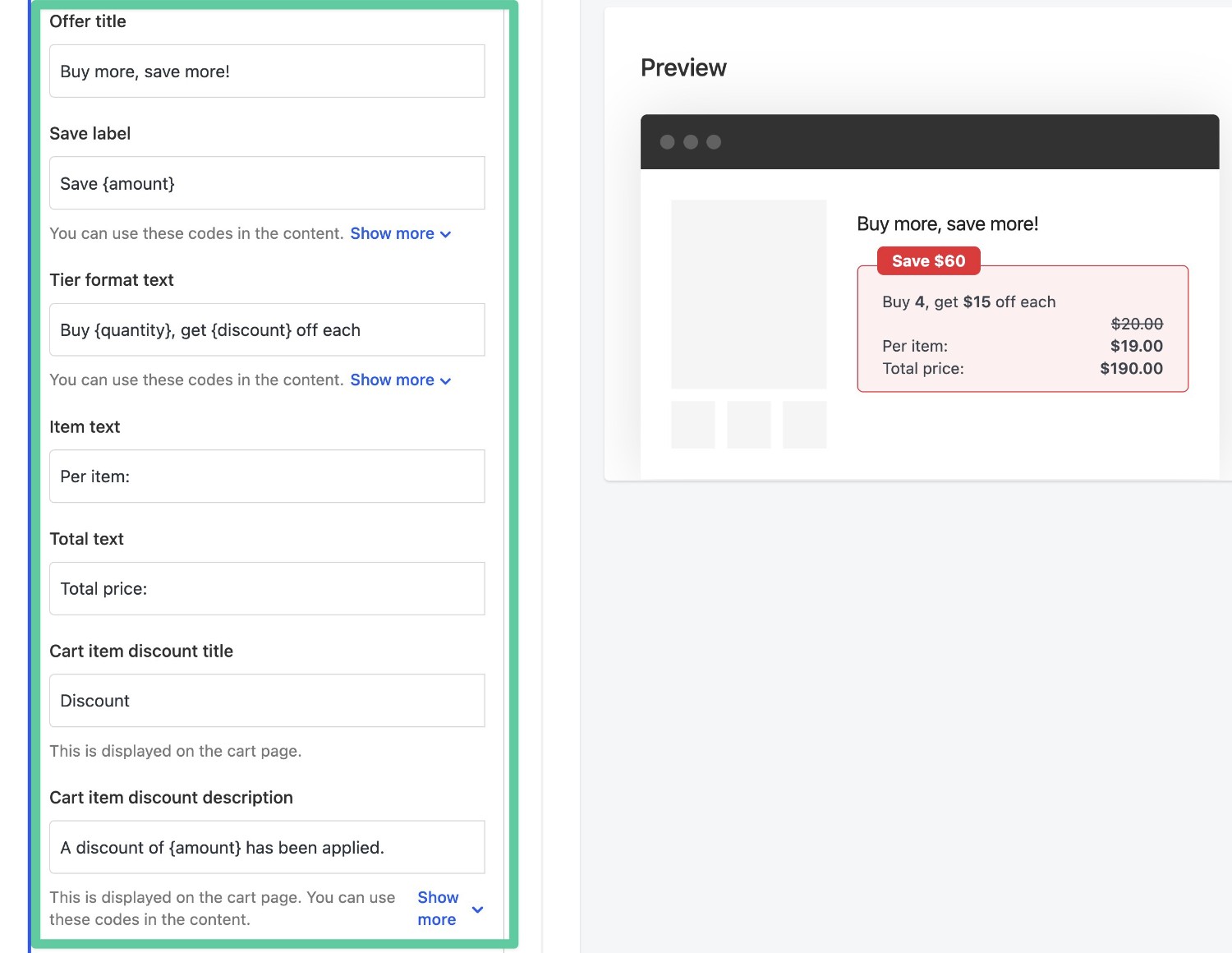The height and width of the screenshot is (953, 1232).
Task: Expand Show more under discount description
Action: [x=450, y=909]
